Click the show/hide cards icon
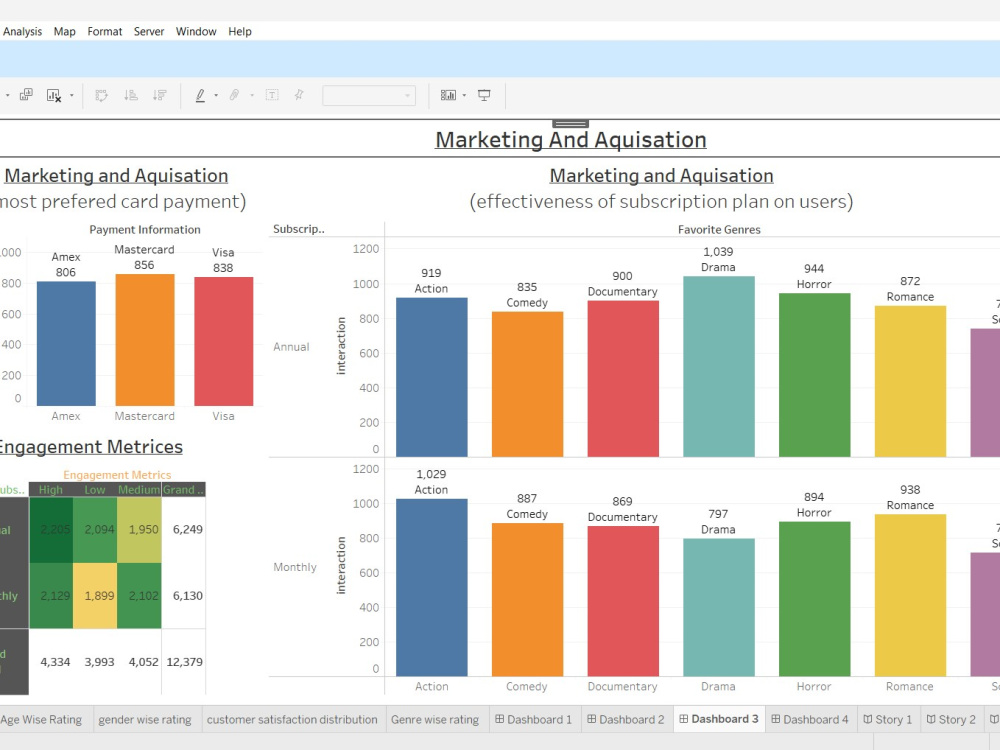The width and height of the screenshot is (1000, 750). click(x=448, y=94)
